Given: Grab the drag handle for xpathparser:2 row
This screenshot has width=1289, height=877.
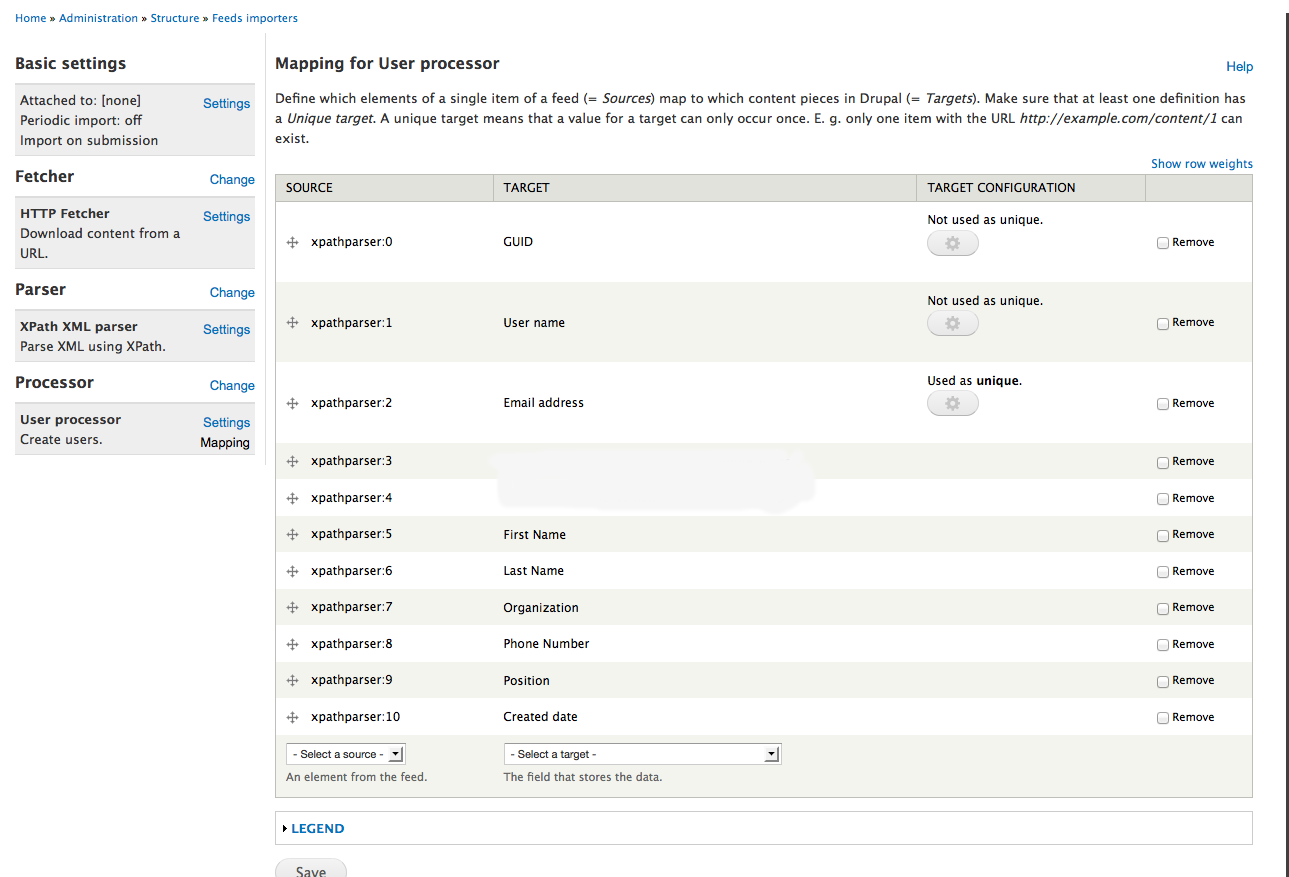Looking at the screenshot, I should coord(293,403).
